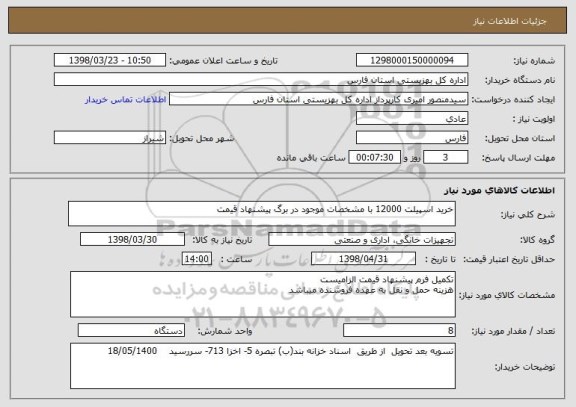Click the label ایجاد کننده درخواست
This screenshot has height=407, width=576.
point(513,100)
